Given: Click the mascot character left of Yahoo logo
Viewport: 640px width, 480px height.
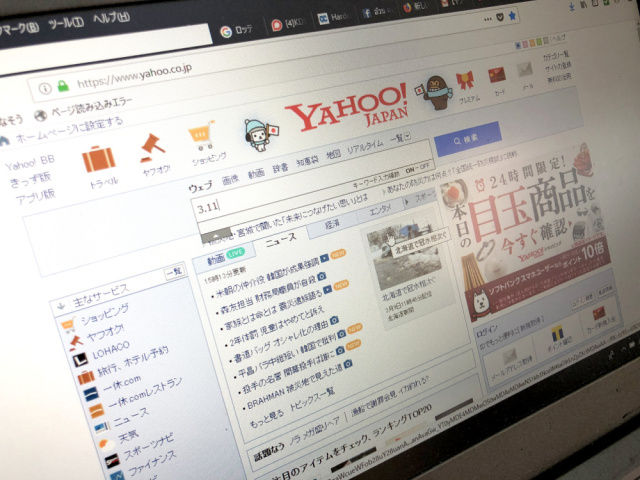Looking at the screenshot, I should click(260, 135).
